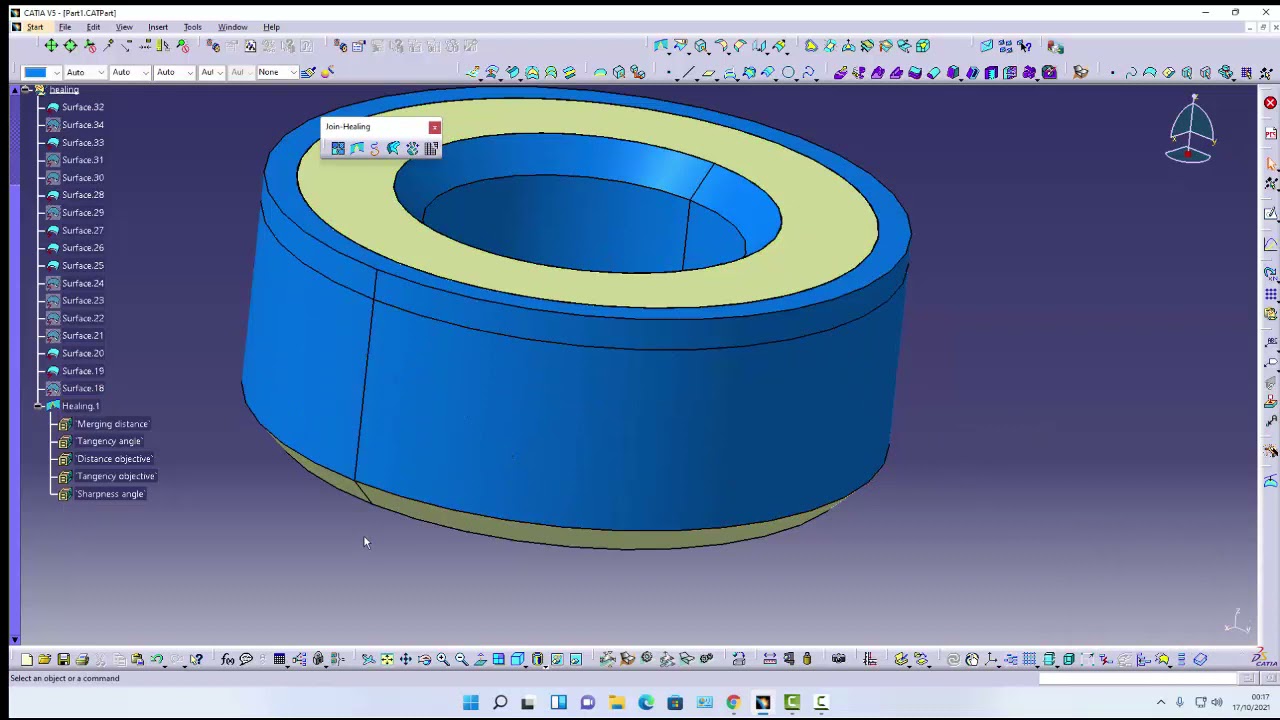Open the Edit menu
Screen dimensions: 1280x720
pos(93,27)
